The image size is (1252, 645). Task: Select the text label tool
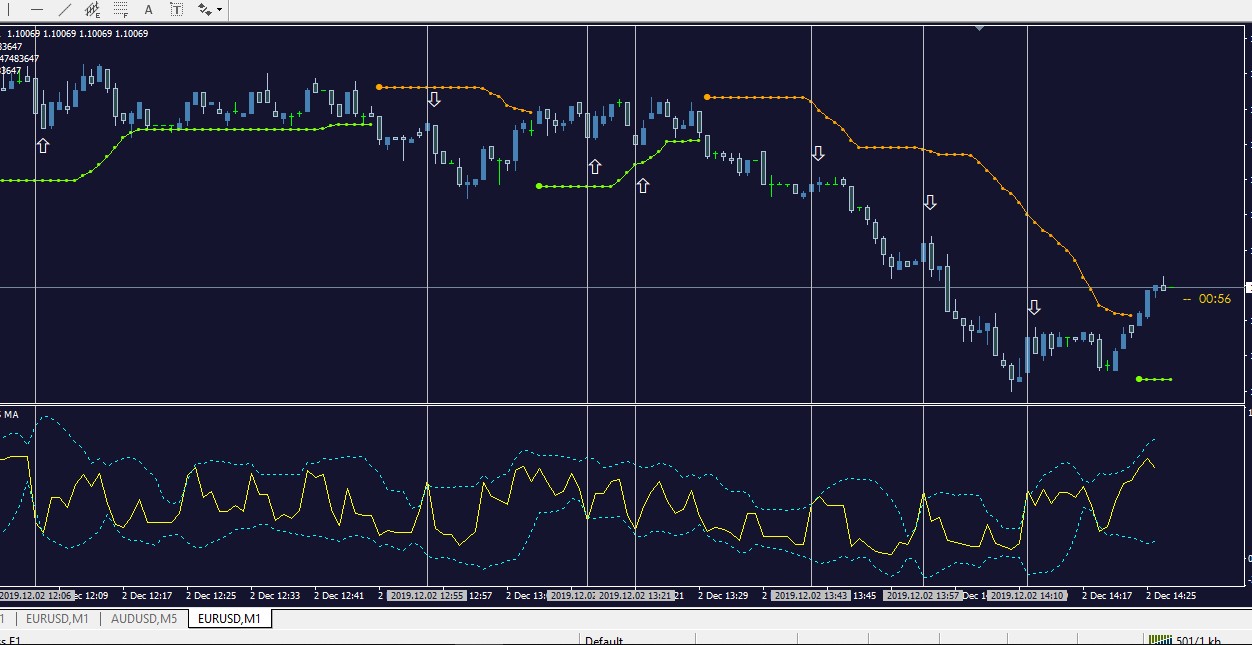click(177, 10)
